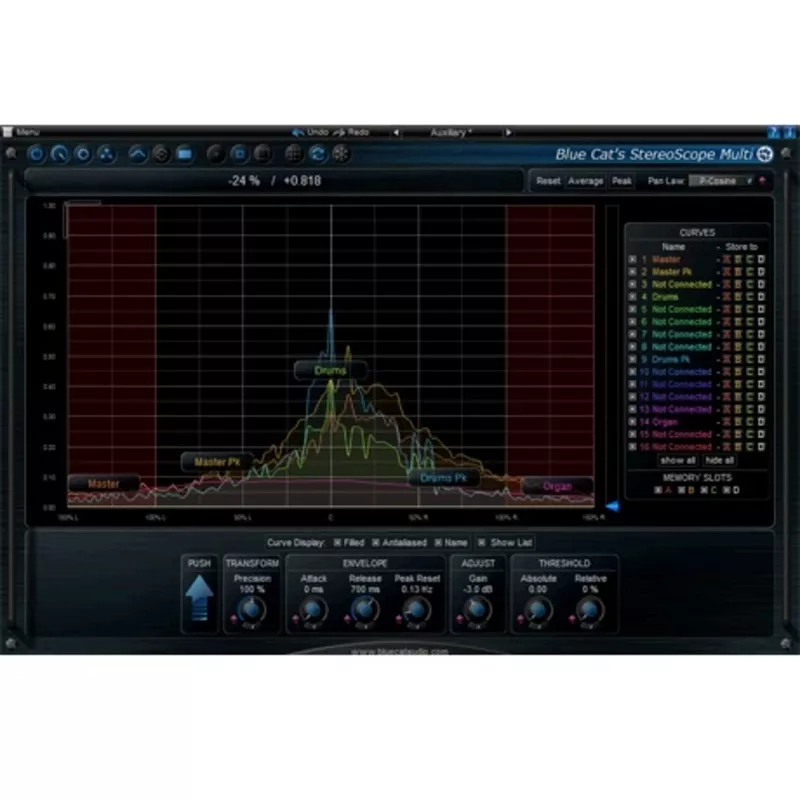
Task: Click the blue refresh arrows toolbar icon
Action: click(x=317, y=154)
